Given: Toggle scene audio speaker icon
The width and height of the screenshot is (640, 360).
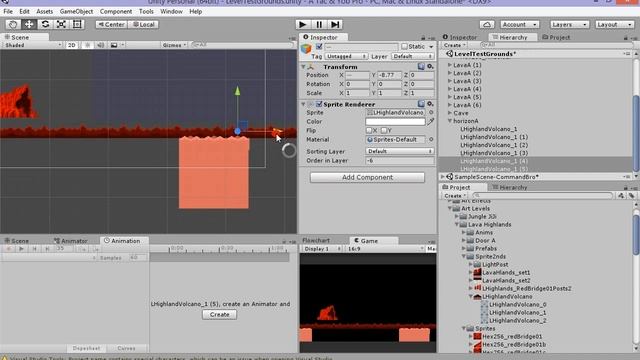Looking at the screenshot, I should click(x=100, y=45).
